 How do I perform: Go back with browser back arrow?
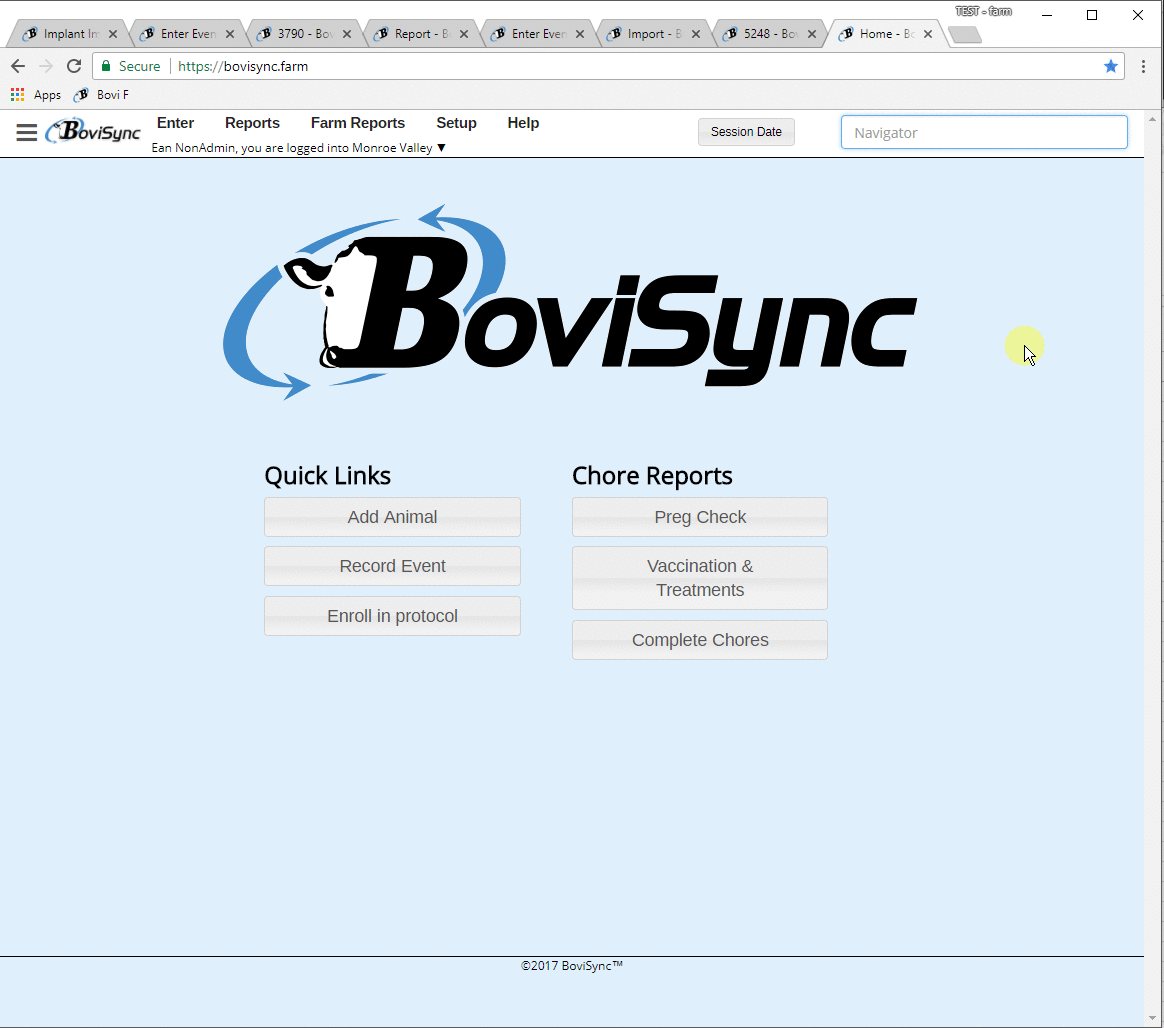pyautogui.click(x=18, y=66)
